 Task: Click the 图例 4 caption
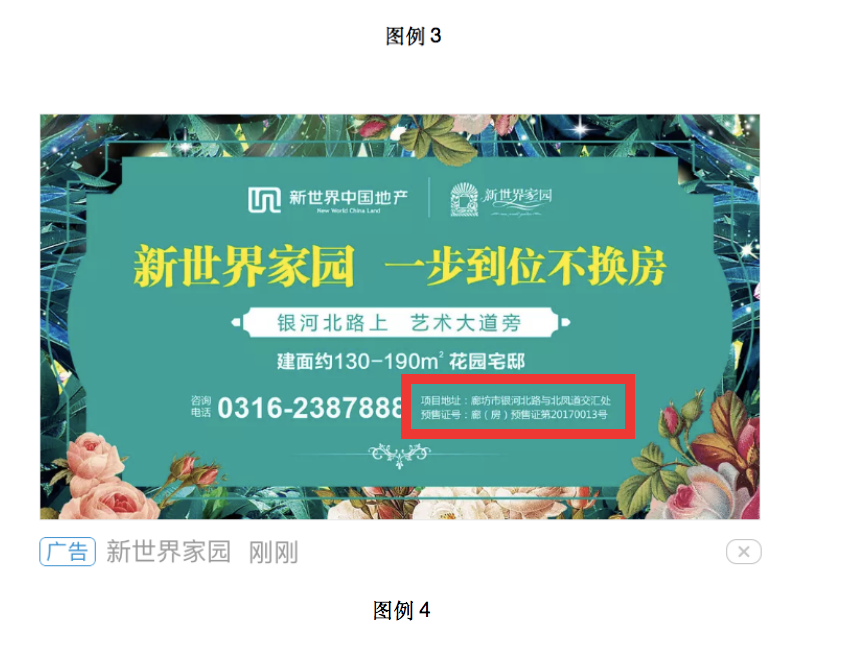pyautogui.click(x=401, y=610)
